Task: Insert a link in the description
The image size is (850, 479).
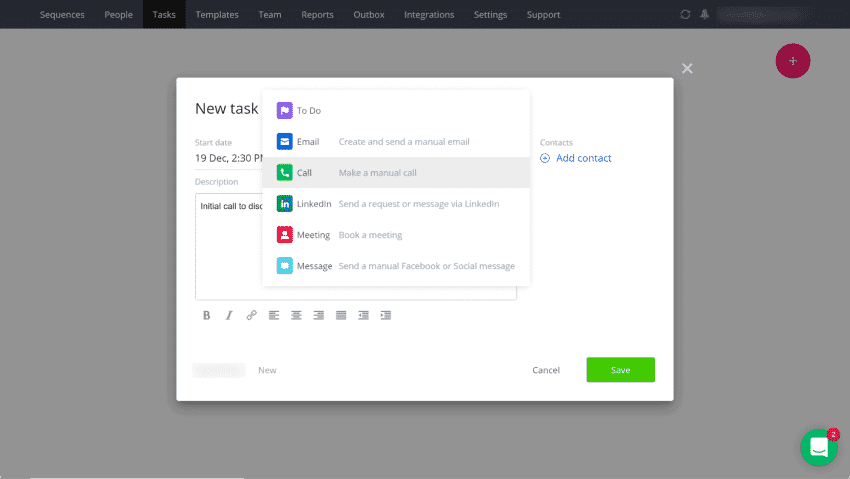Action: click(x=252, y=315)
